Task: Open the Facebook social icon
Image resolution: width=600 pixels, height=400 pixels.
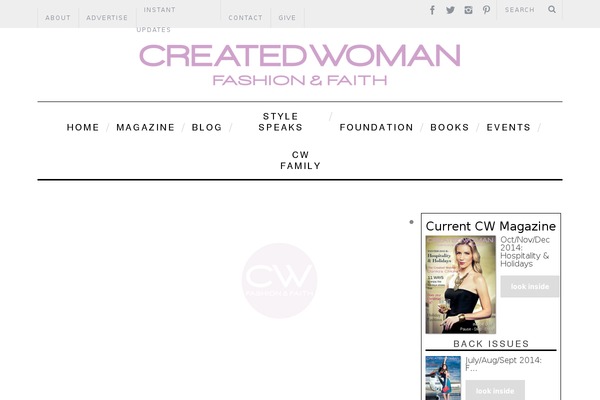Action: (x=432, y=10)
